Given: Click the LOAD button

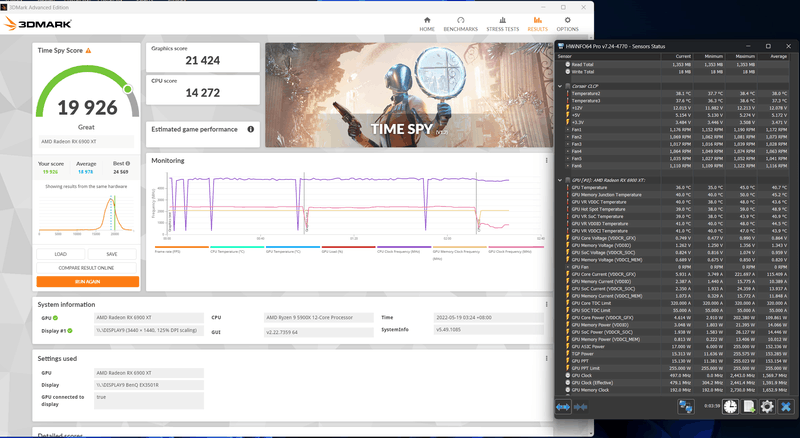Looking at the screenshot, I should [x=61, y=254].
